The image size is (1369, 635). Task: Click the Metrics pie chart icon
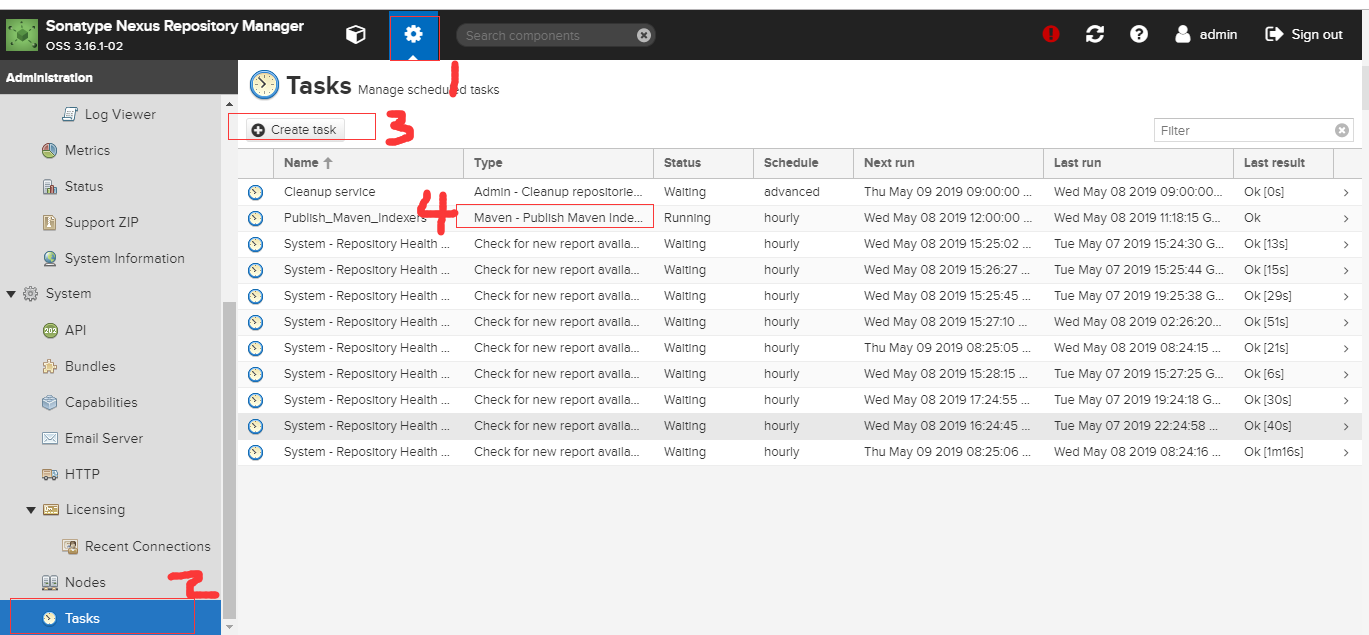tap(50, 150)
